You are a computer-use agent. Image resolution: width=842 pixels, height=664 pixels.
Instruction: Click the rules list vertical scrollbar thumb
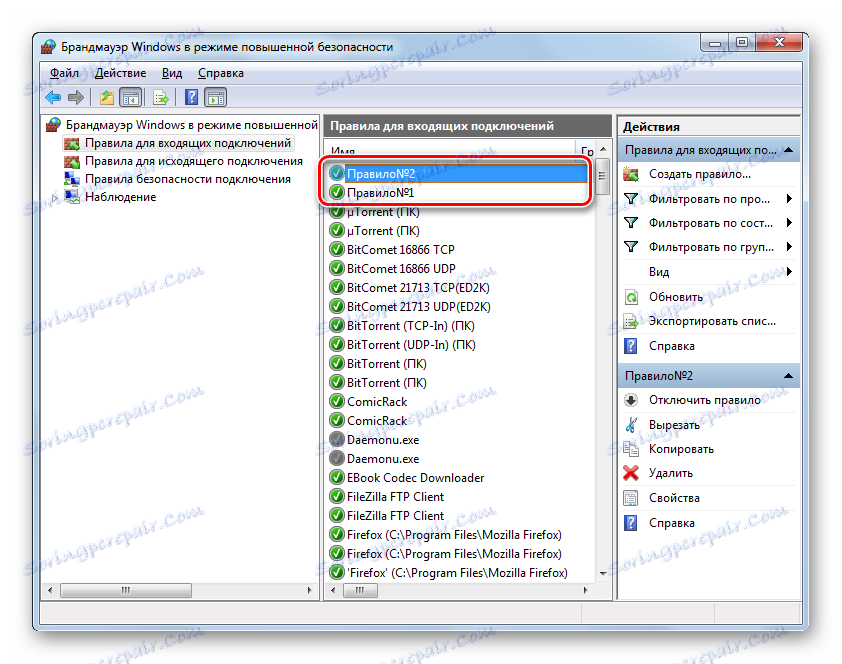[603, 176]
